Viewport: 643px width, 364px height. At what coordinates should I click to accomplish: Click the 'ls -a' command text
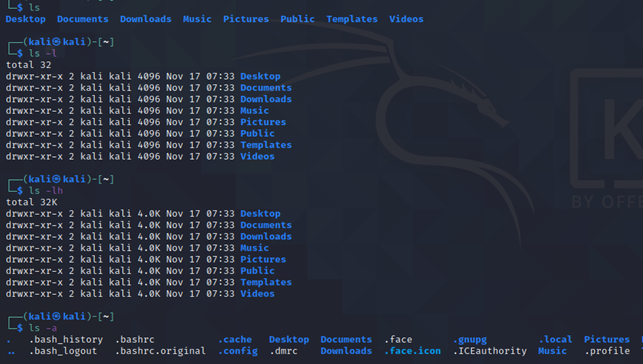pyautogui.click(x=43, y=328)
